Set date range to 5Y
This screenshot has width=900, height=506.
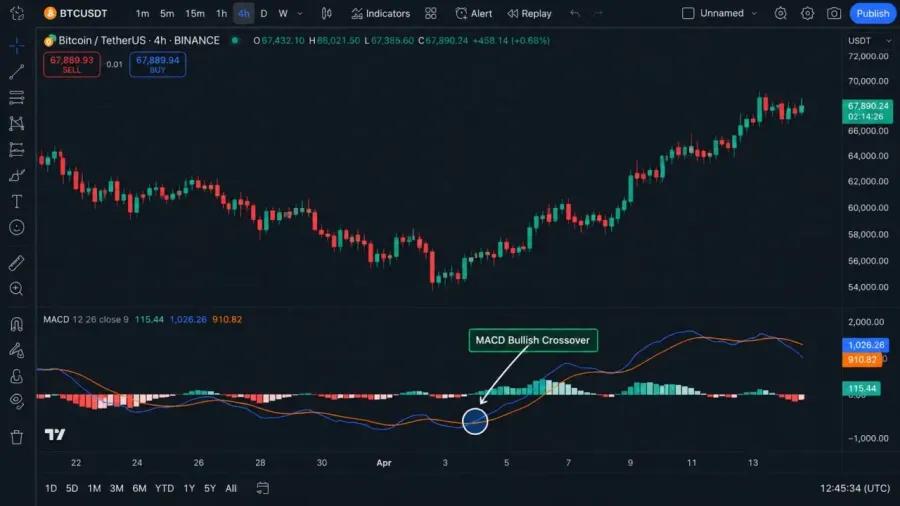coord(210,488)
